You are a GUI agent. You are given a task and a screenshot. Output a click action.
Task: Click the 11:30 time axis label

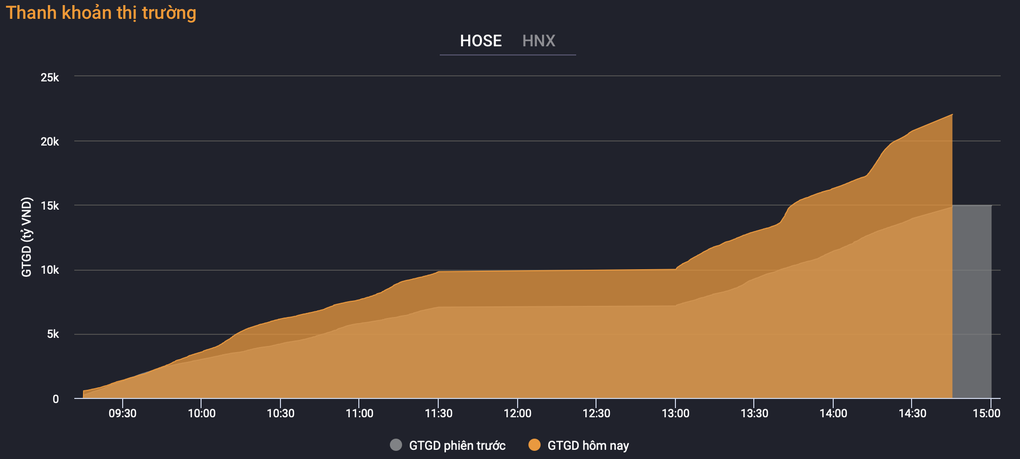point(438,413)
